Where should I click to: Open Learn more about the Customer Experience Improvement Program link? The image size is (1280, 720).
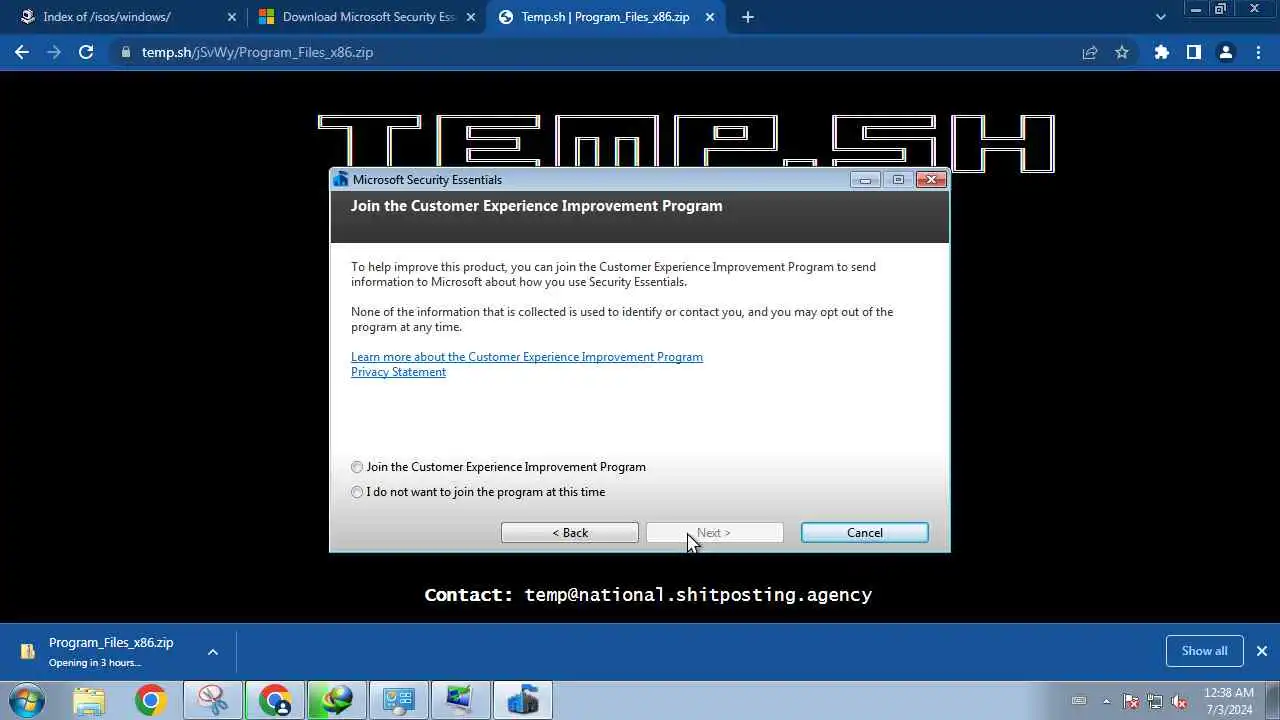[x=527, y=357]
